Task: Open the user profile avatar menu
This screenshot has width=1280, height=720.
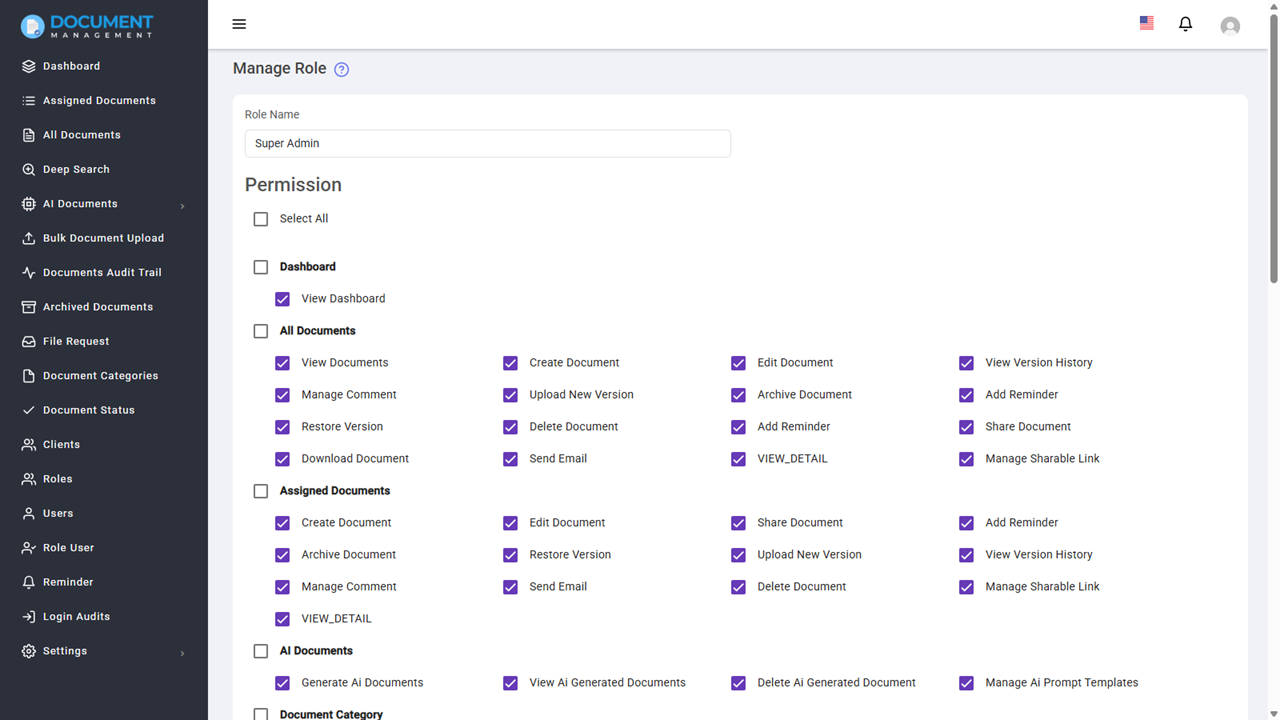Action: coord(1230,26)
